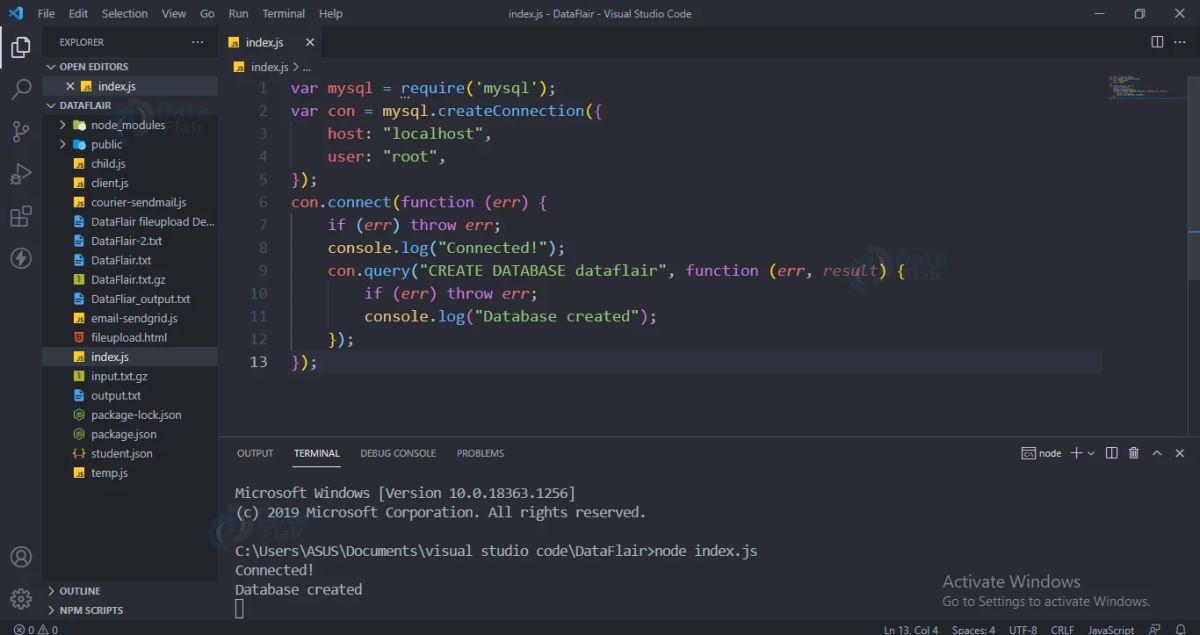Open editor more actions ellipsis

(1181, 42)
